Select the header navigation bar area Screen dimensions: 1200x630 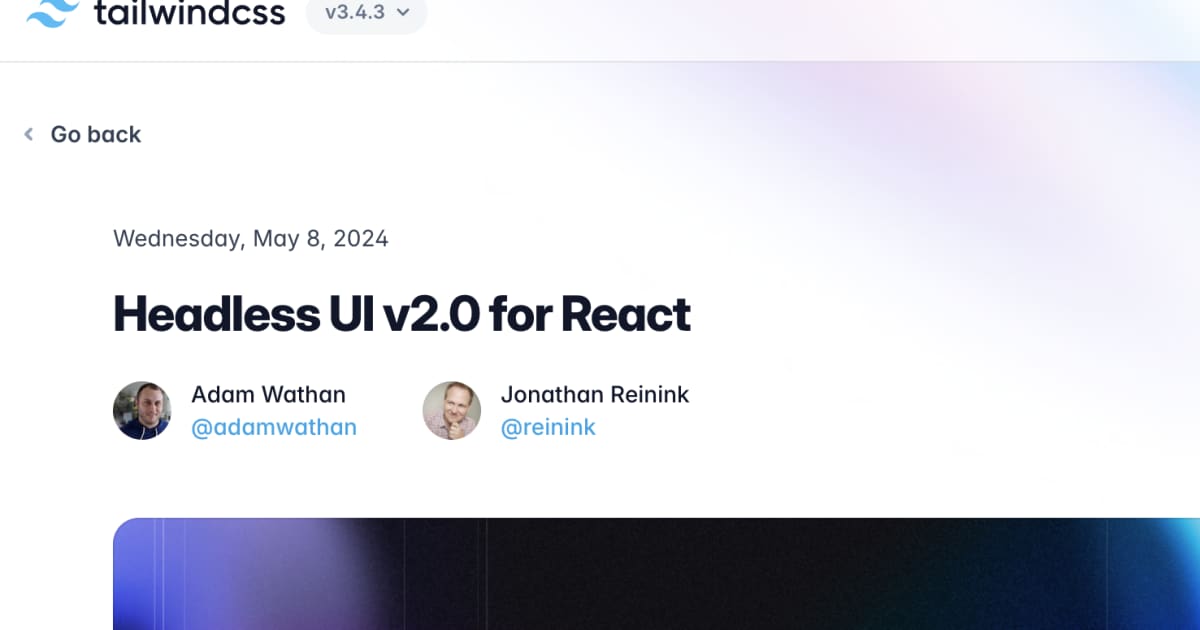[x=700, y=20]
